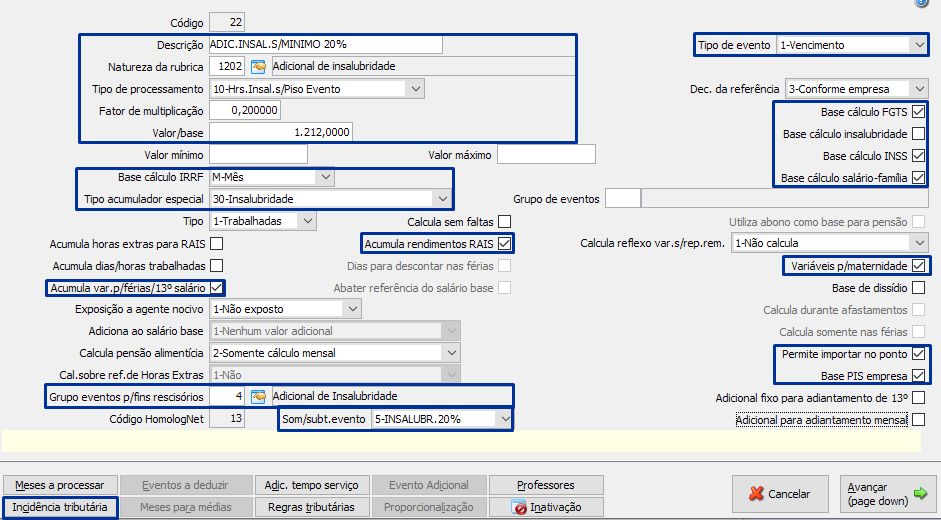Click Meses a processar button
Image resolution: width=941 pixels, height=520 pixels.
[x=59, y=485]
